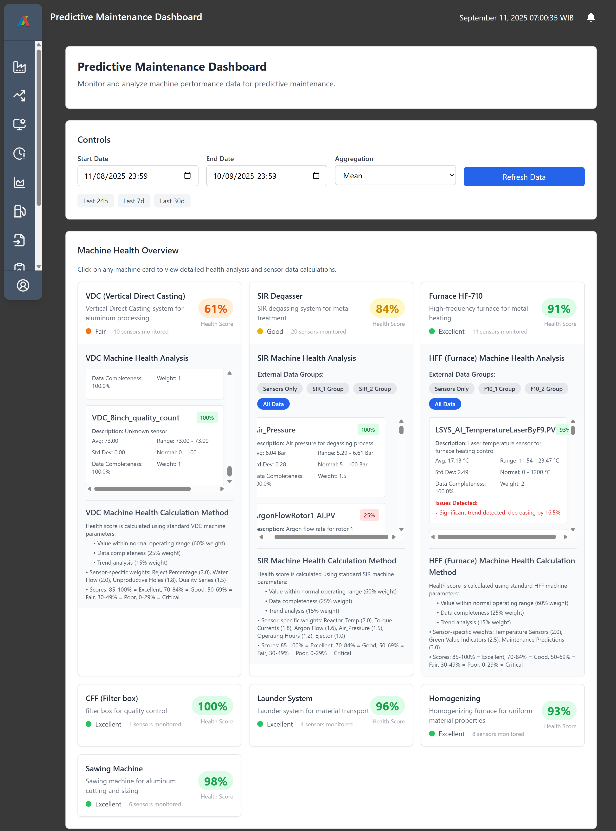Open the Launder System machine card
The height and width of the screenshot is (831, 616).
[330, 712]
